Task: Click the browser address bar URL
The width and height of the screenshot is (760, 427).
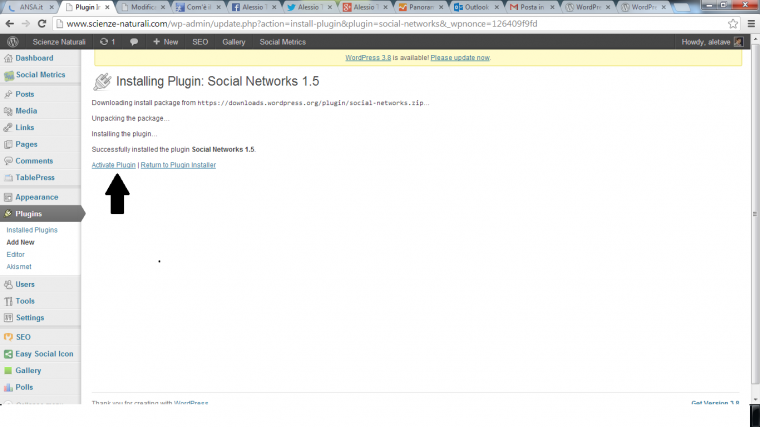Action: click(301, 24)
